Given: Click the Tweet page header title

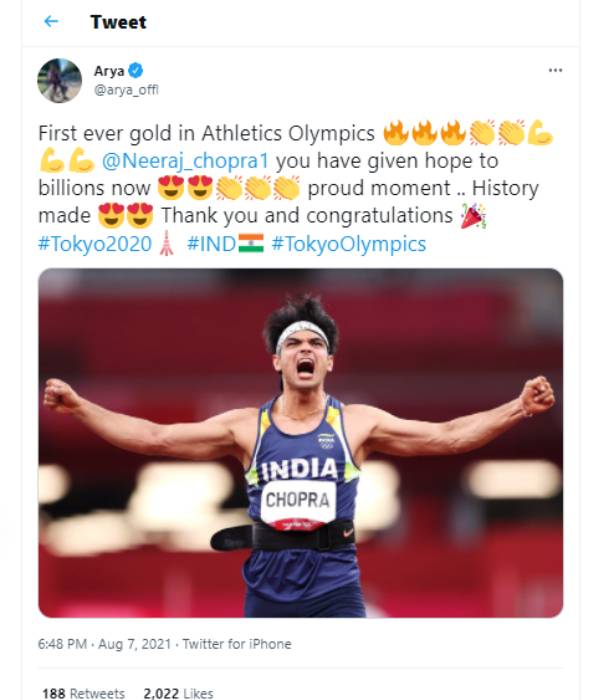Looking at the screenshot, I should 118,22.
